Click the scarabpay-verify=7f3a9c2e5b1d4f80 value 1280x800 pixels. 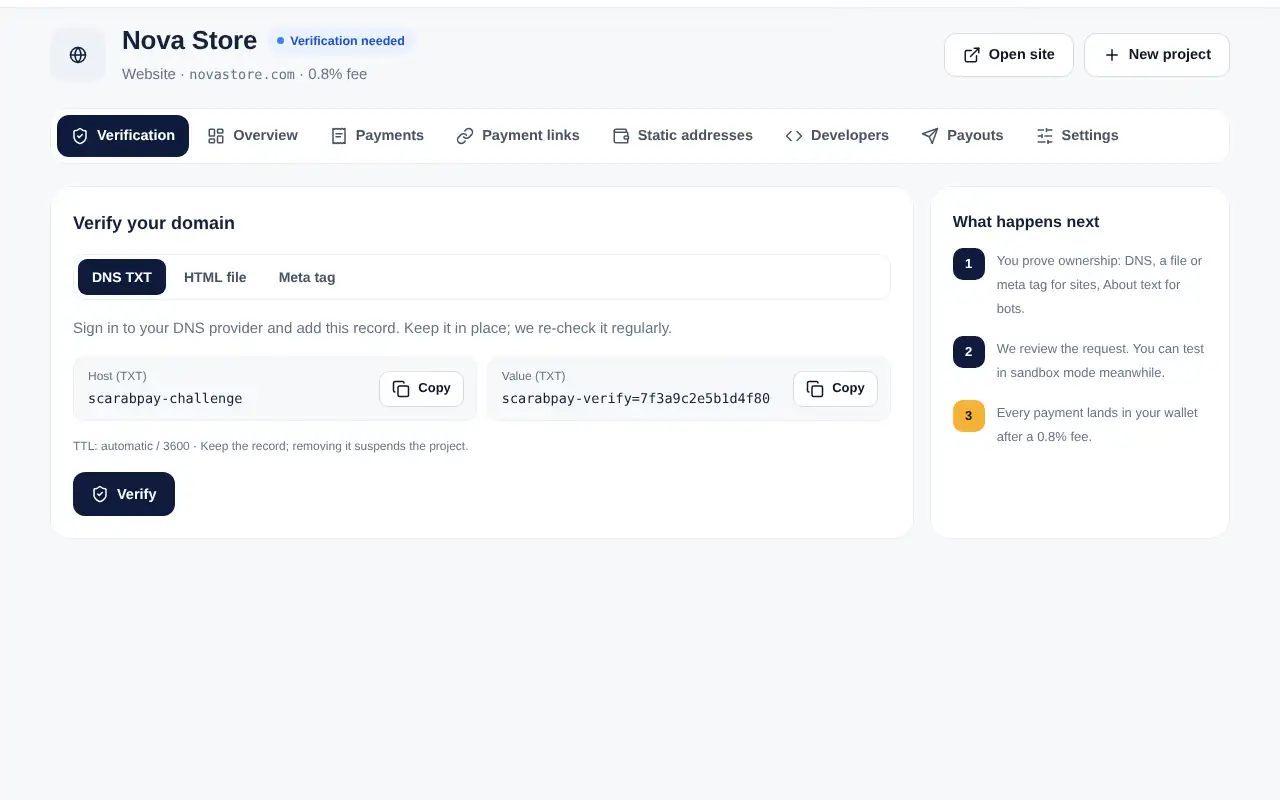[636, 398]
